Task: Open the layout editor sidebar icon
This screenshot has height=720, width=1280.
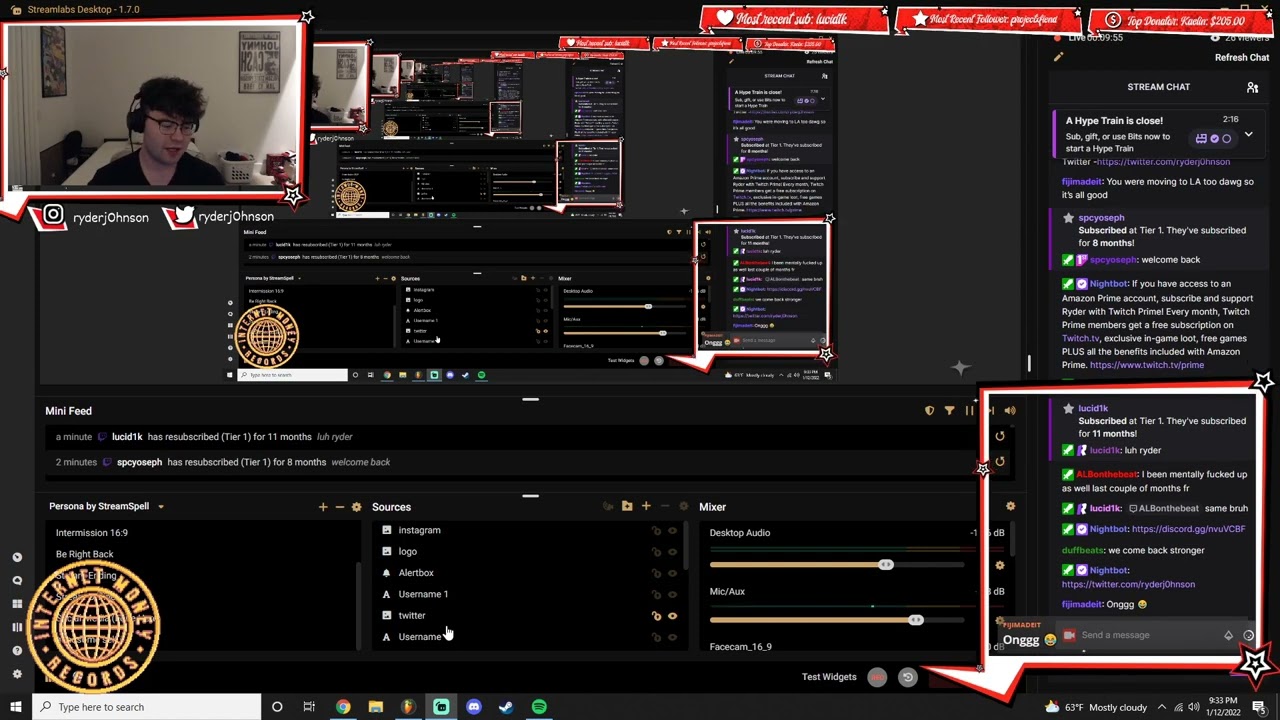Action: (x=16, y=627)
